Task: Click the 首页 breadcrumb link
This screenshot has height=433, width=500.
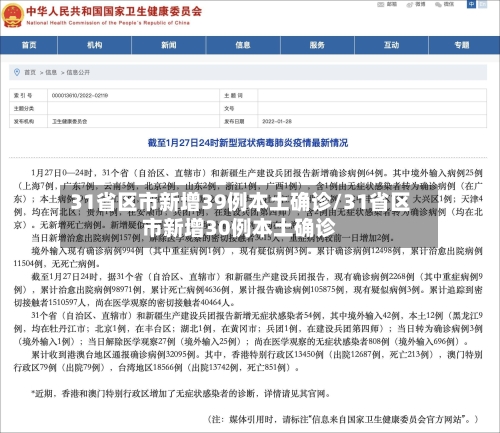Action: (30, 72)
